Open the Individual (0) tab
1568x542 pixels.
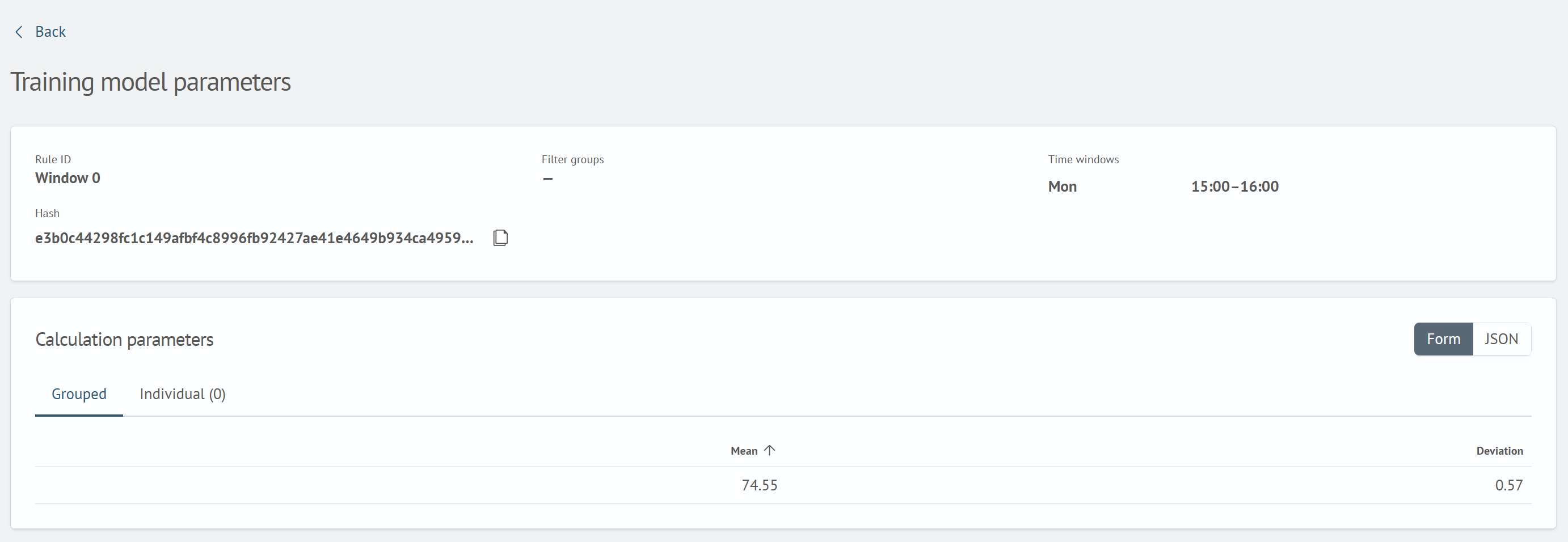coord(183,394)
